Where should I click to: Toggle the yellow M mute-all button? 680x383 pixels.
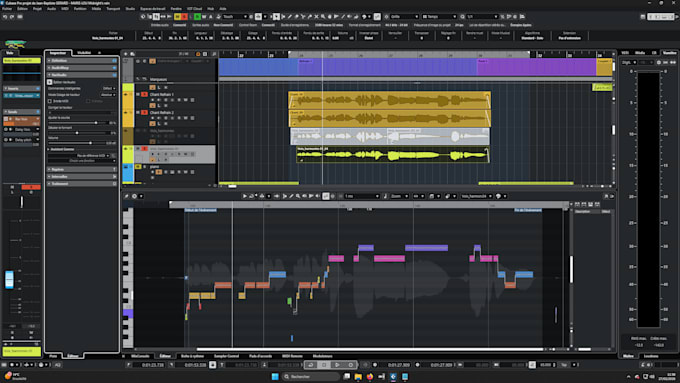[x=177, y=16]
